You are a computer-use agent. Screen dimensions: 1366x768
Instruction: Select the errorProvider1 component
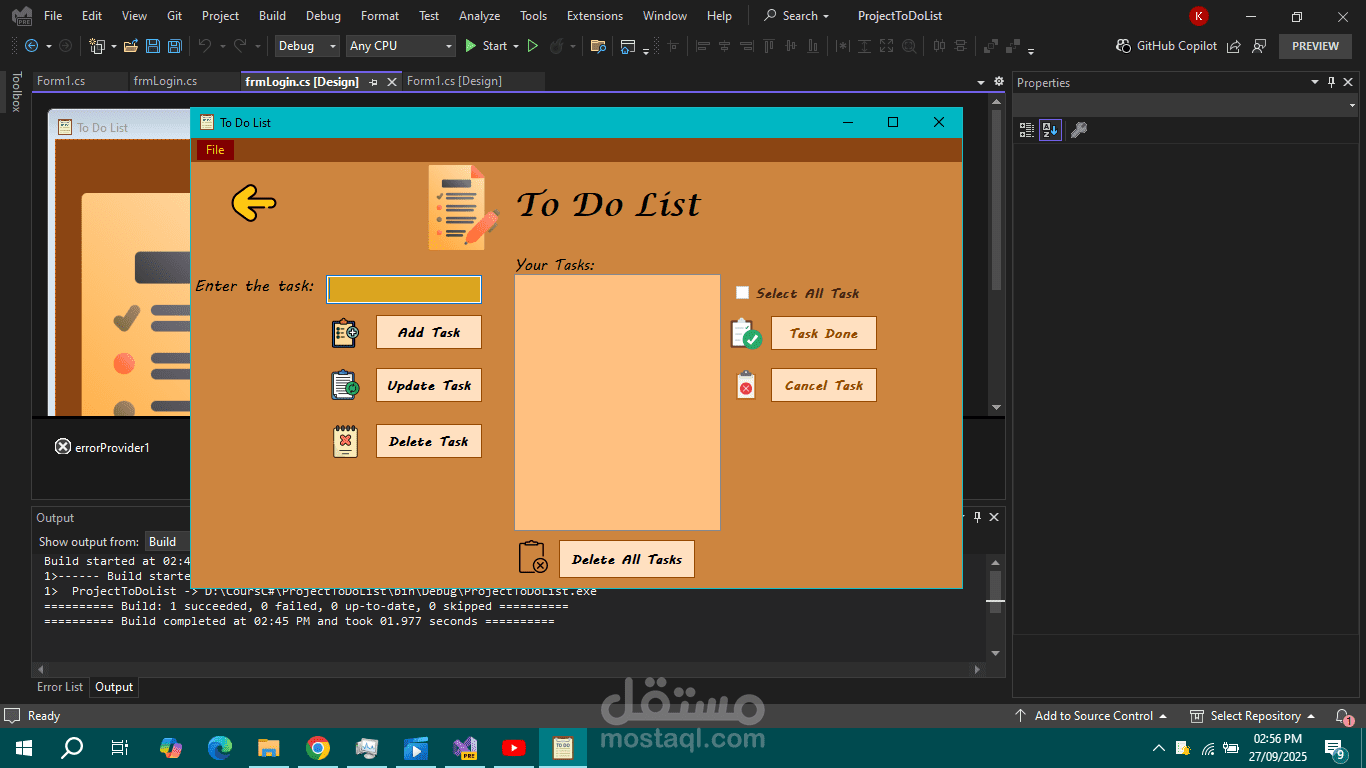[101, 447]
